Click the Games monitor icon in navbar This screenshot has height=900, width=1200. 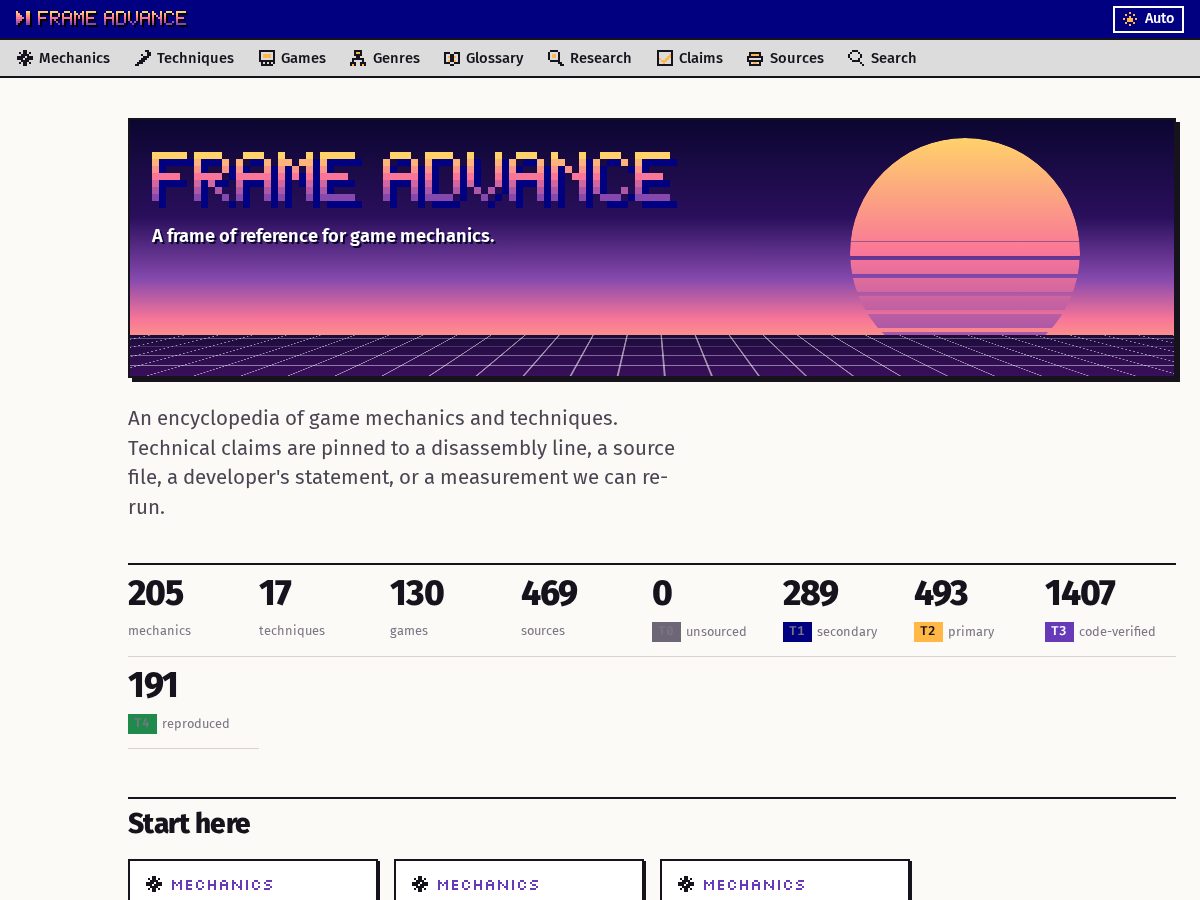pos(267,58)
